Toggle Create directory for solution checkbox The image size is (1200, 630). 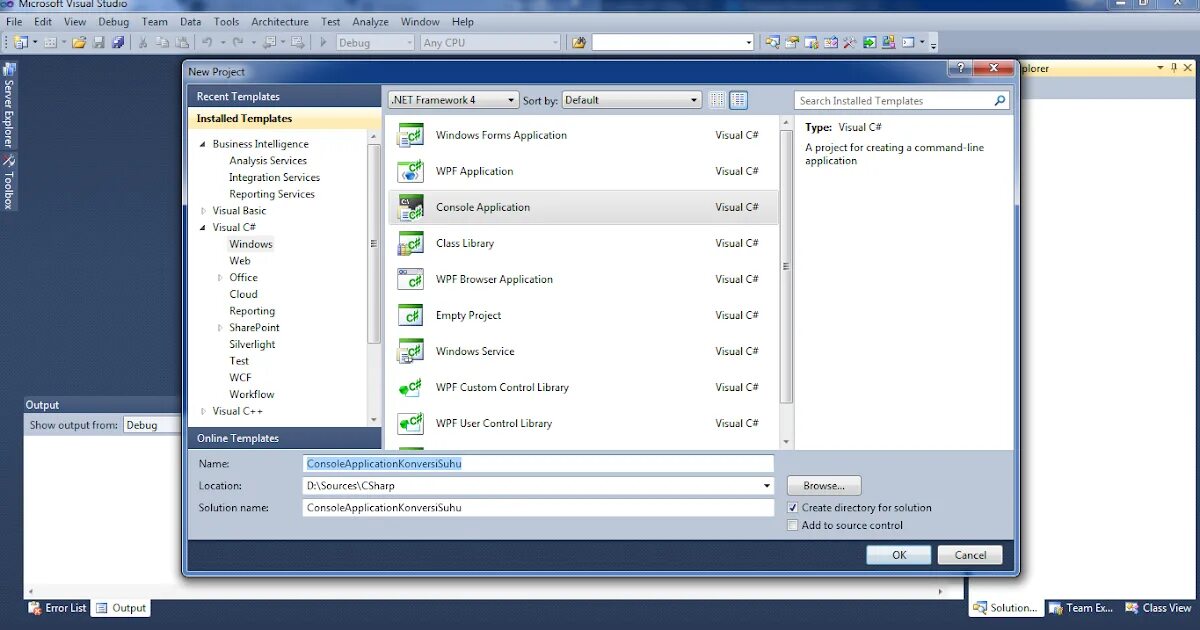coord(793,508)
